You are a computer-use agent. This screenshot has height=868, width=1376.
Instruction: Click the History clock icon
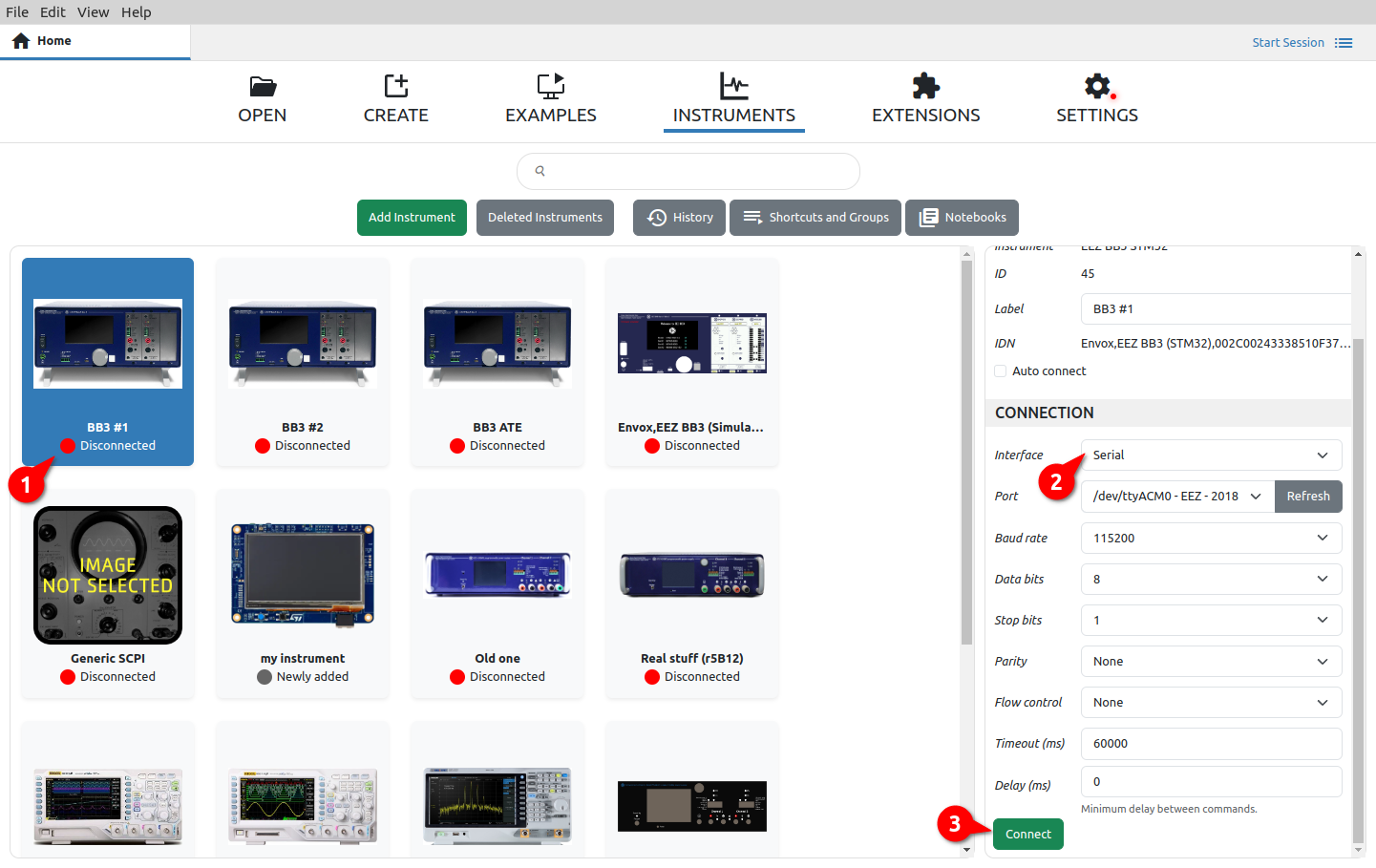(657, 218)
